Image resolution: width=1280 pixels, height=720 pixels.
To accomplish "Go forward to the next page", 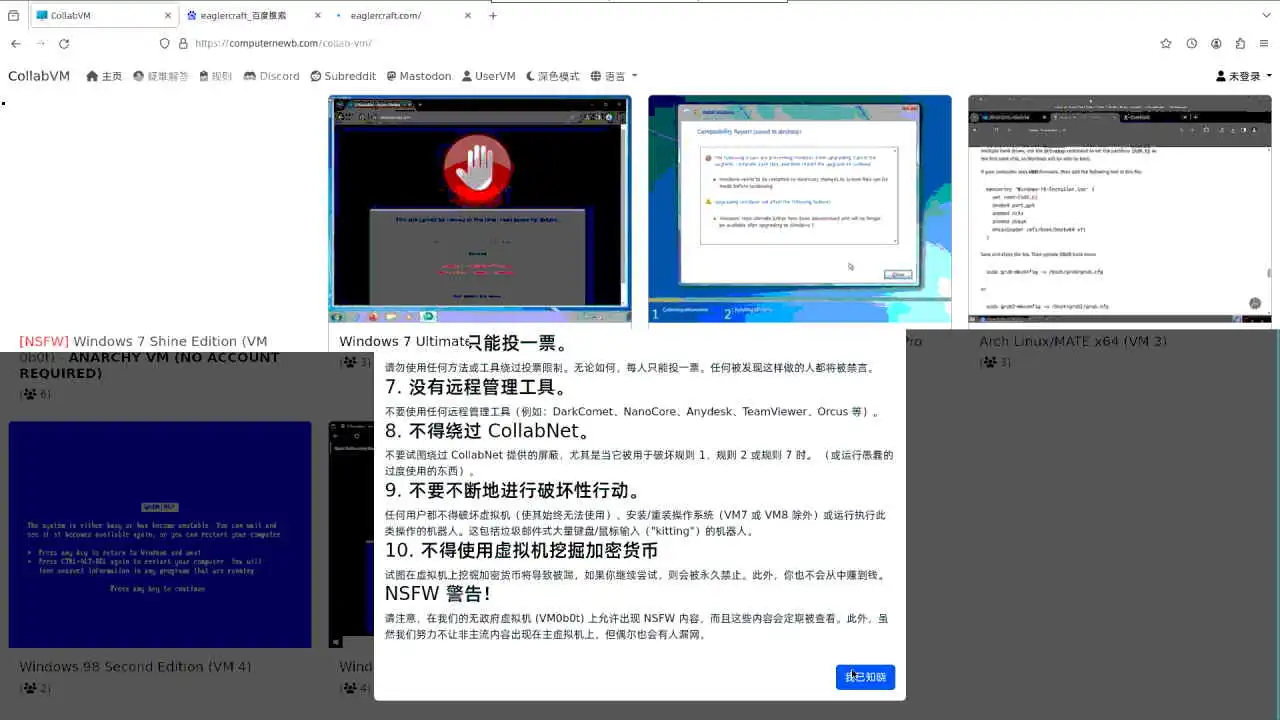I will click(x=40, y=43).
